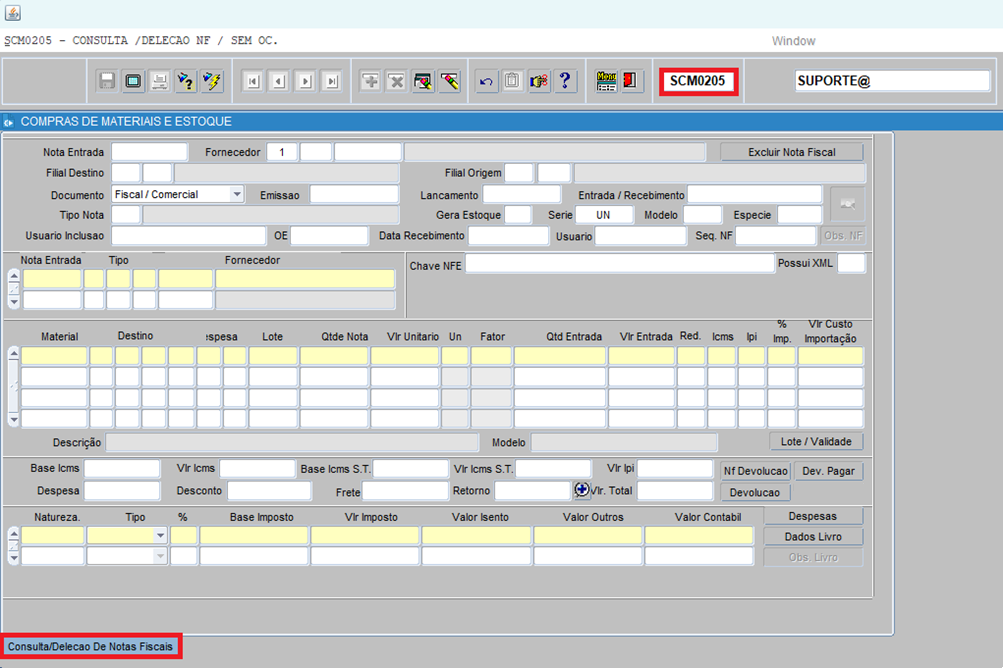Click the icon left of COMPRAS DE MATERIAIS E ESTOQUE
Screen dimensions: 1003x668
9,122
